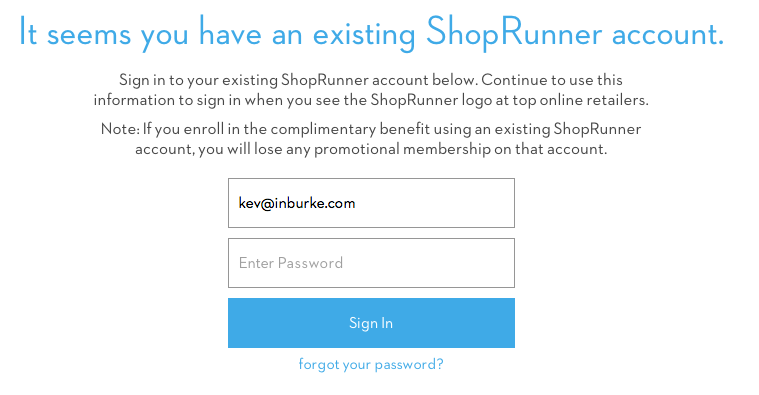Click "on that account." ending the note
The height and width of the screenshot is (395, 759).
point(550,149)
